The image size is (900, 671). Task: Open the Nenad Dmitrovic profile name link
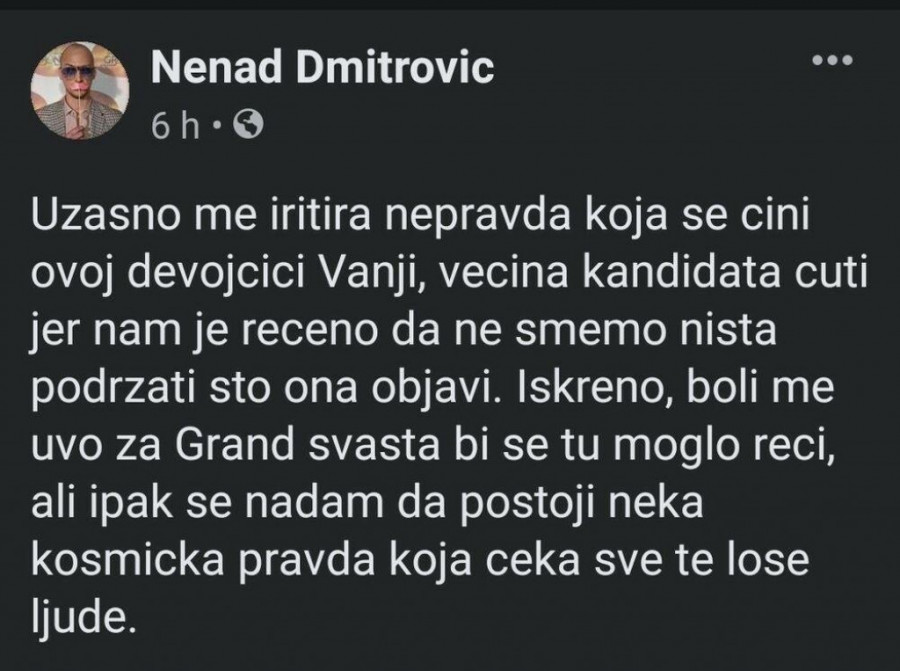pos(322,69)
